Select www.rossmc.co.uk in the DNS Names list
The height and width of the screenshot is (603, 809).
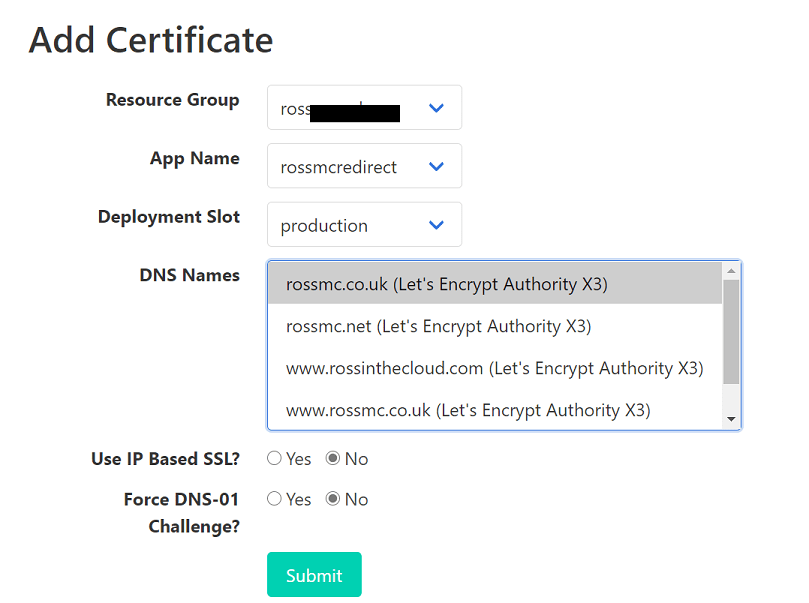point(495,410)
